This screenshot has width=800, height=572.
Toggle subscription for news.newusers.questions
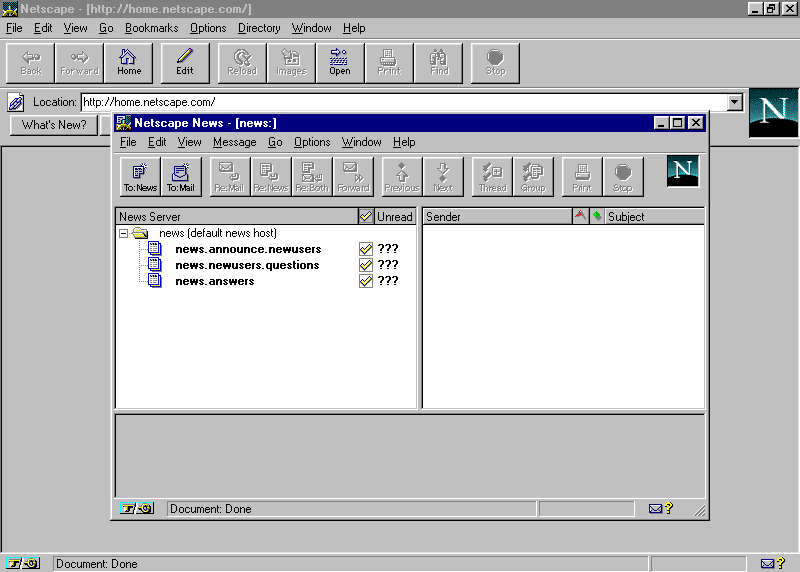[x=366, y=265]
